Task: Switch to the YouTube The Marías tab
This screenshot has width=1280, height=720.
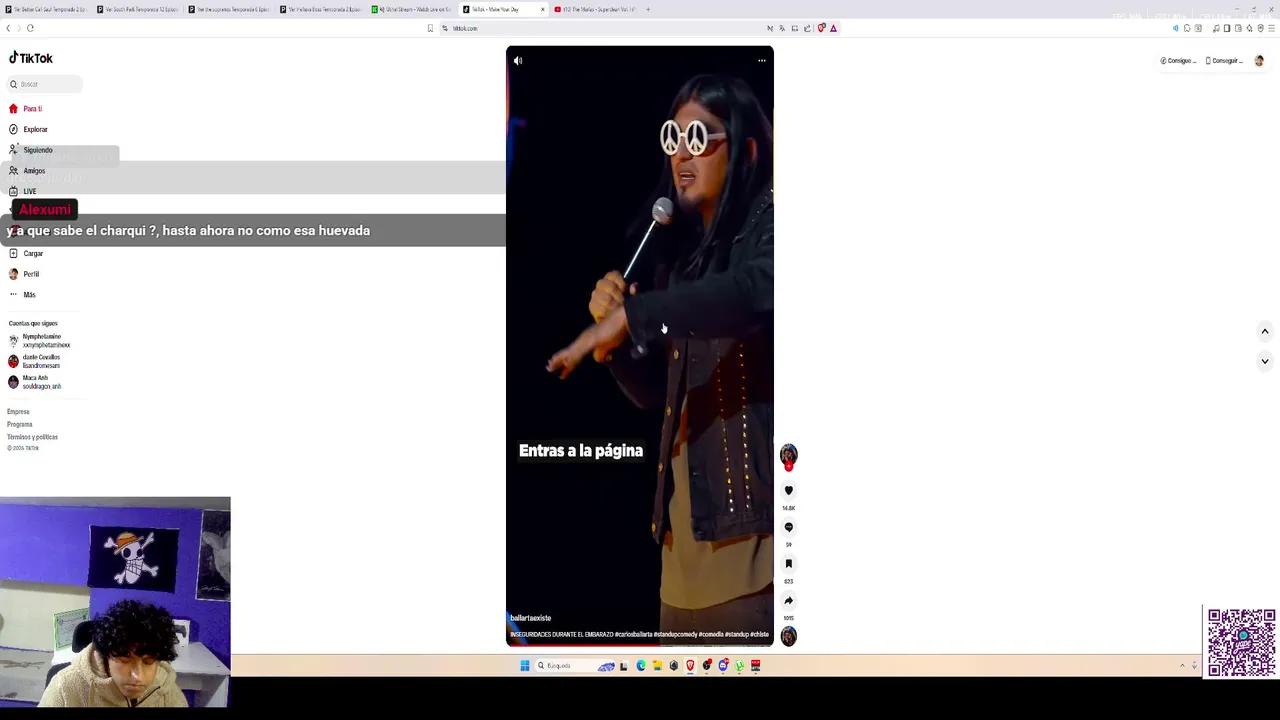Action: [596, 9]
